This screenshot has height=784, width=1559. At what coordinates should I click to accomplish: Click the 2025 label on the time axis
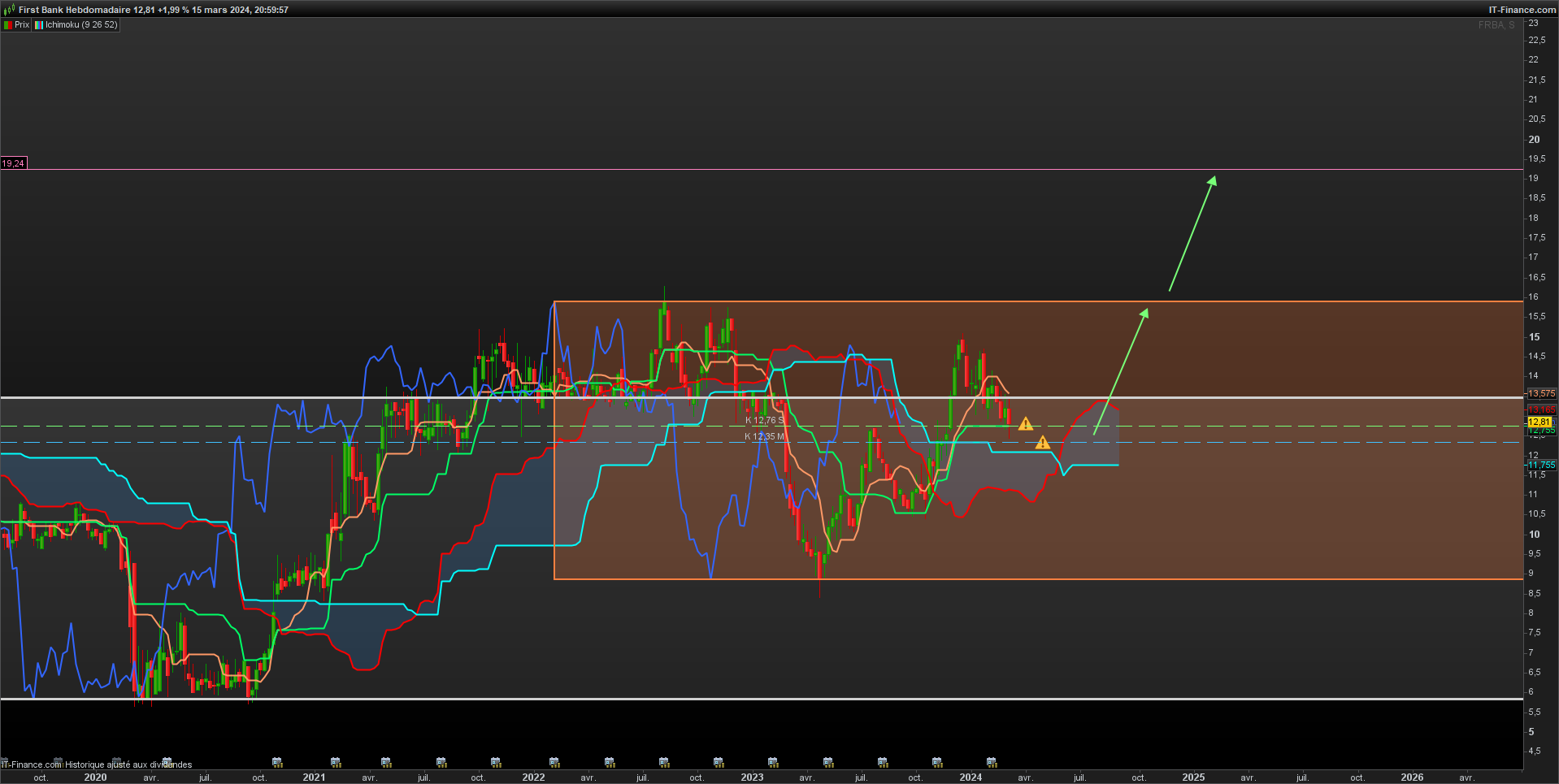coord(1193,778)
